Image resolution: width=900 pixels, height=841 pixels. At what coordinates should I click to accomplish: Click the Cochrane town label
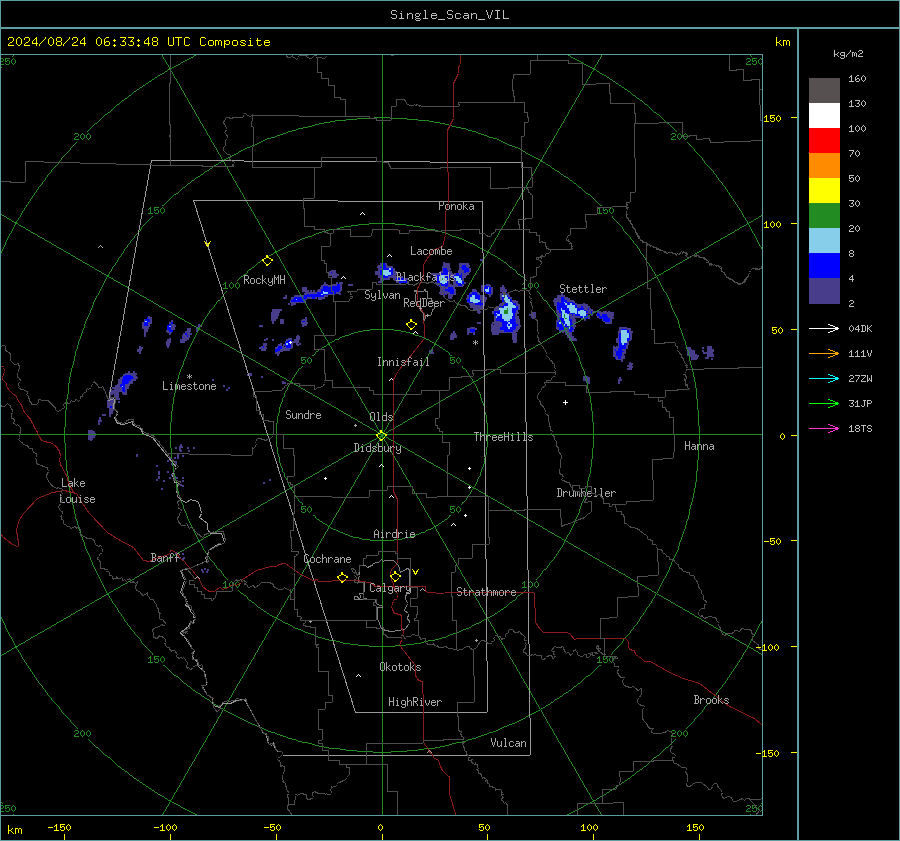[x=327, y=559]
